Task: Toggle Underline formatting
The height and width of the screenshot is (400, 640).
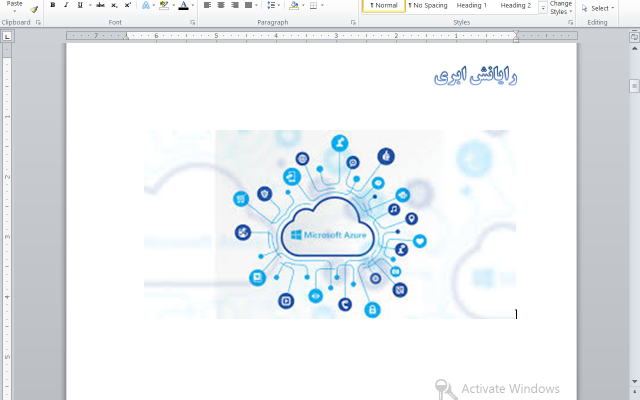Action: [x=80, y=5]
